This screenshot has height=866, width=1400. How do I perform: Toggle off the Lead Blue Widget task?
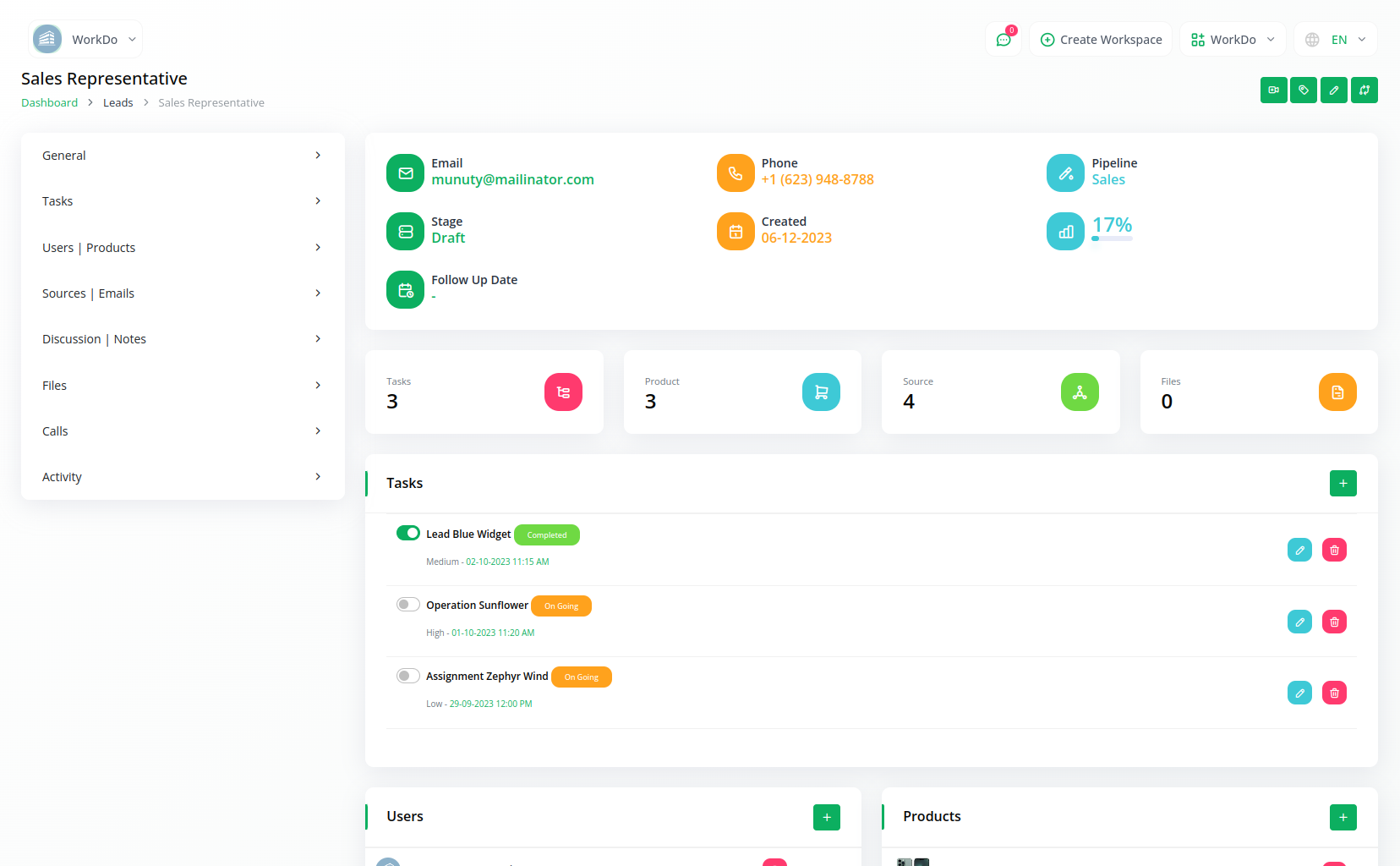[x=408, y=533]
